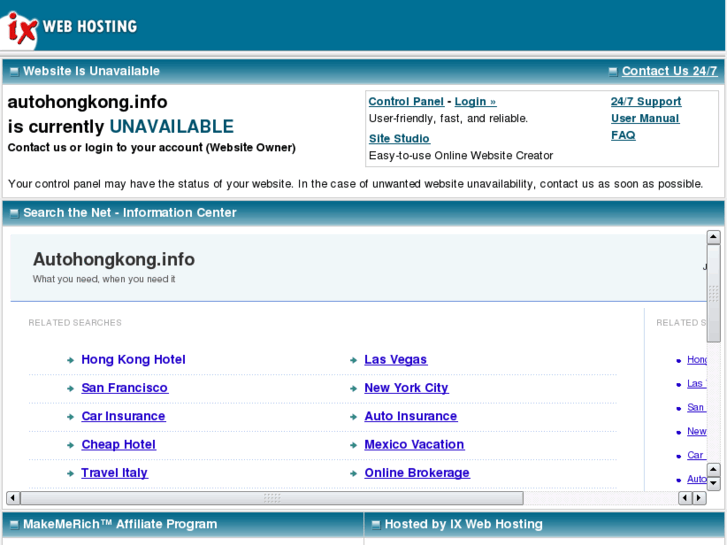Screen dimensions: 727x545
Task: Open the Contact Us 24/7 link
Action: click(x=669, y=71)
